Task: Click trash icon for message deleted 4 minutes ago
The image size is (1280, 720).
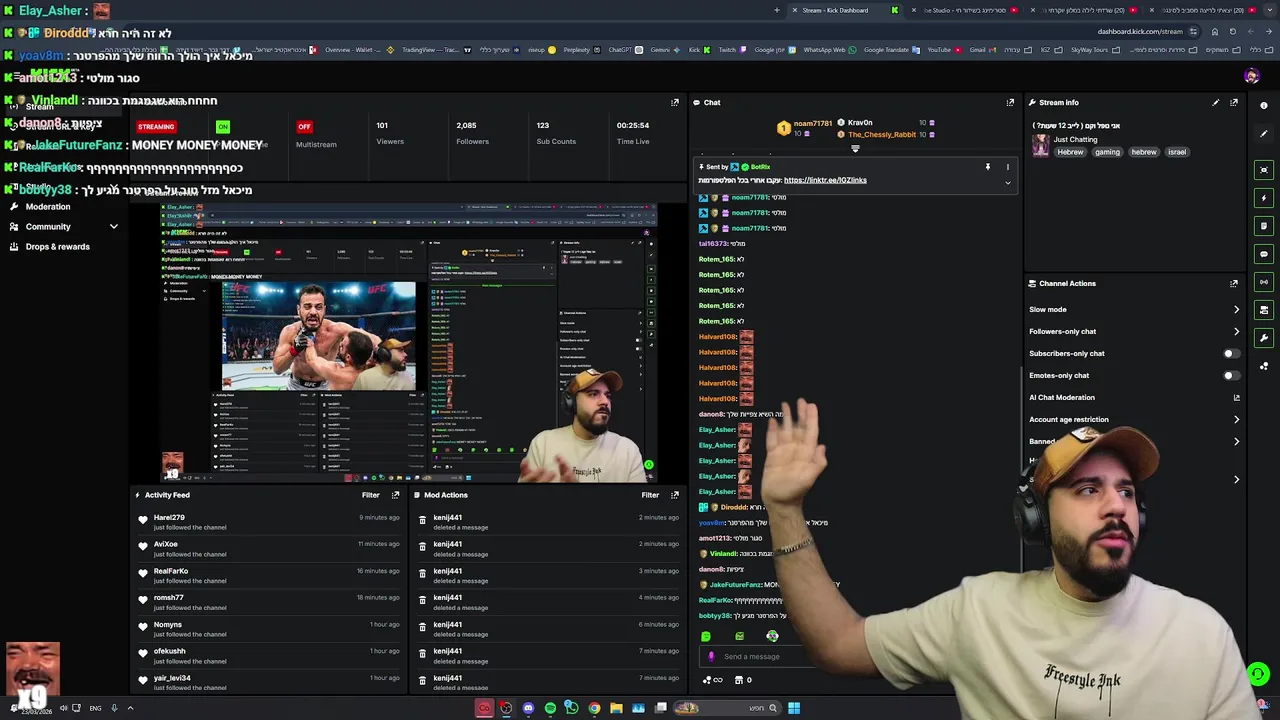Action: coord(422,601)
